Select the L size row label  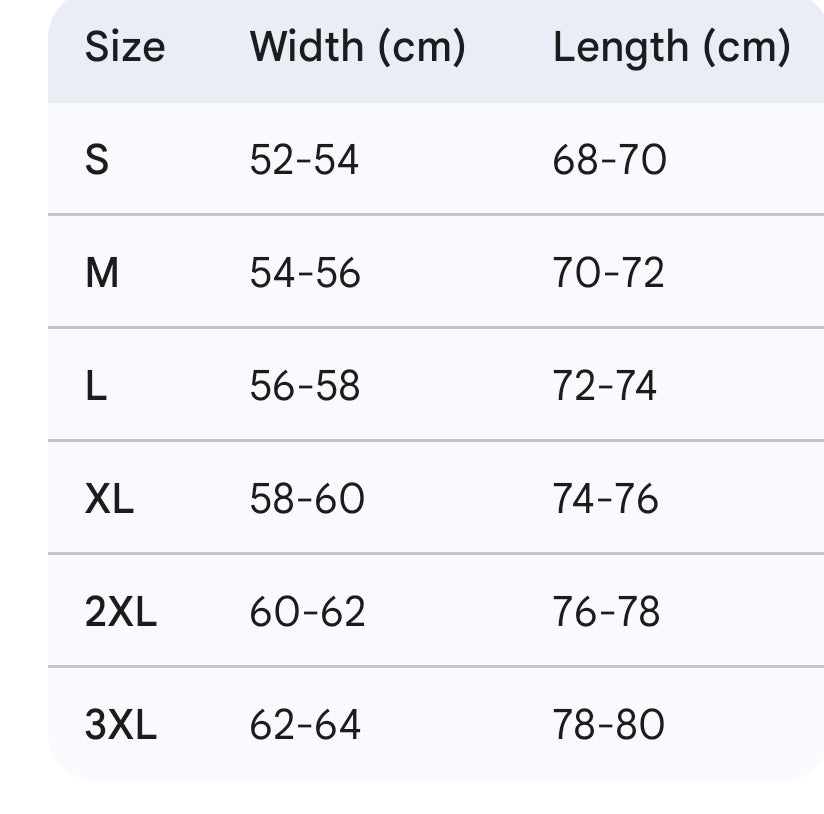coord(96,386)
